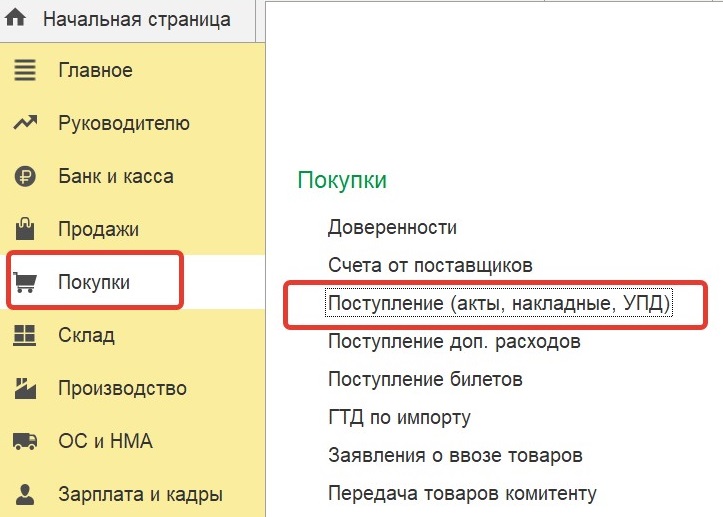Click the truck icon for ОС и НМА

tap(25, 441)
